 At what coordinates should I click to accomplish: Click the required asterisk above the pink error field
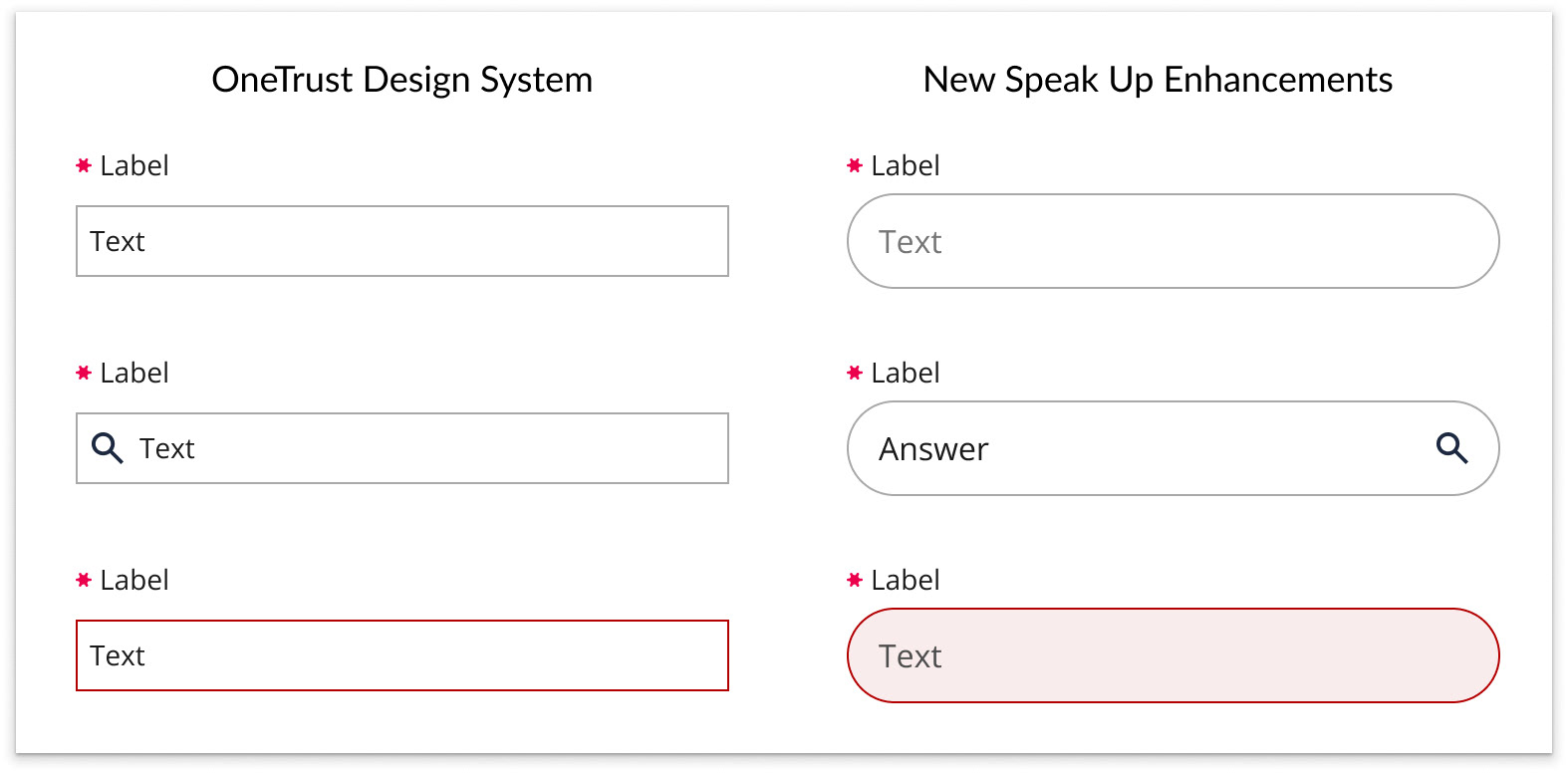point(854,581)
